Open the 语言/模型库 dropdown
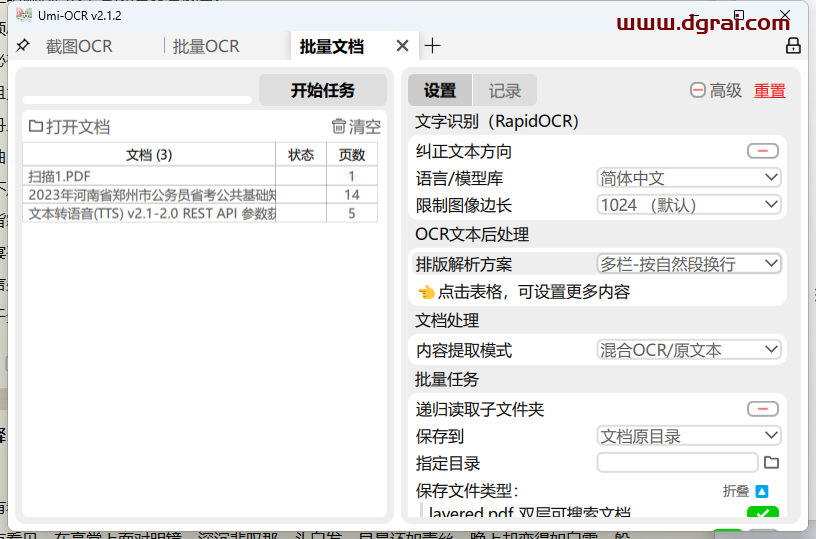 click(688, 178)
